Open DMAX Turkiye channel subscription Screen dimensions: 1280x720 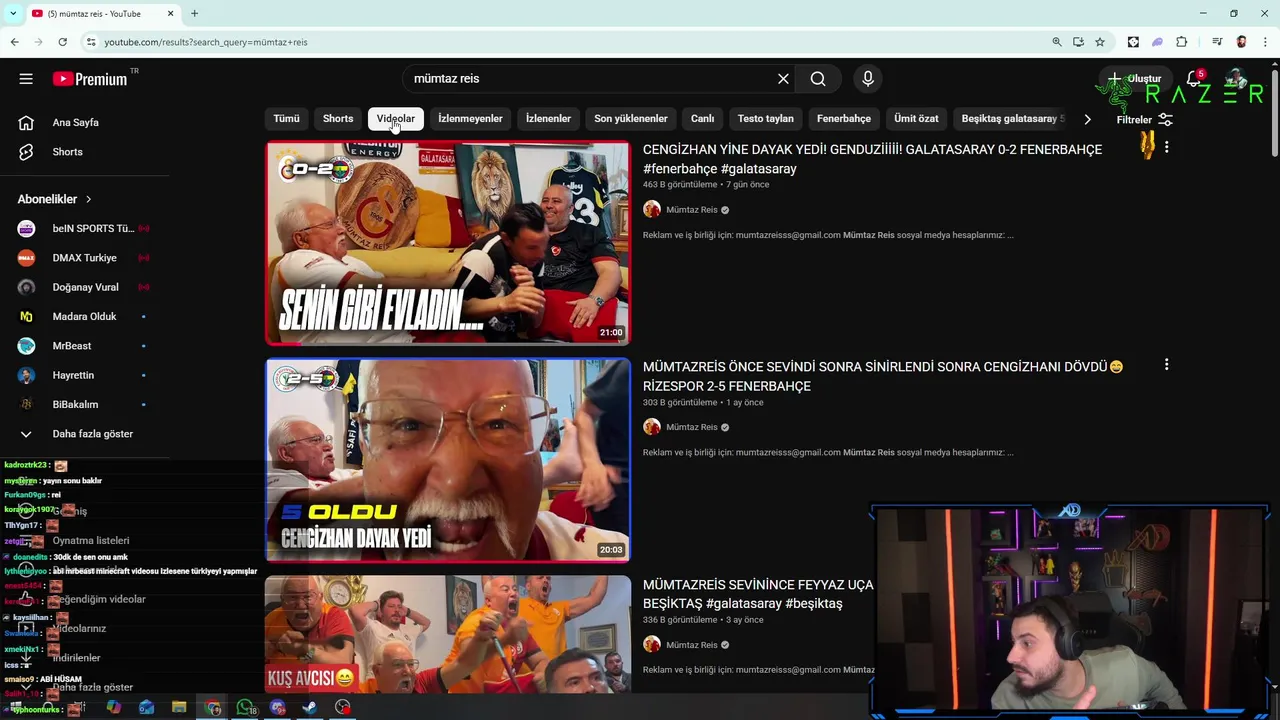tap(85, 258)
